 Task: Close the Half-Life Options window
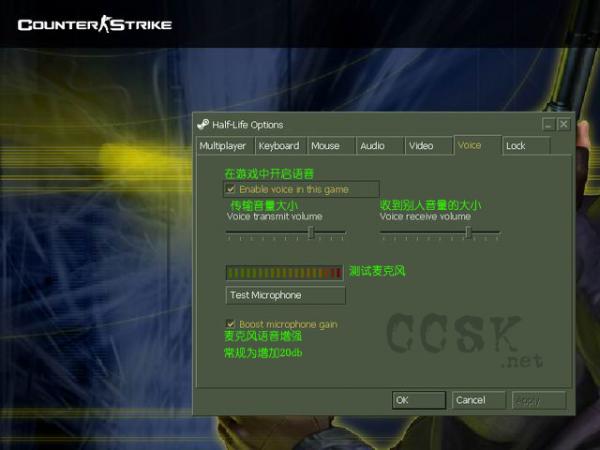(x=564, y=124)
